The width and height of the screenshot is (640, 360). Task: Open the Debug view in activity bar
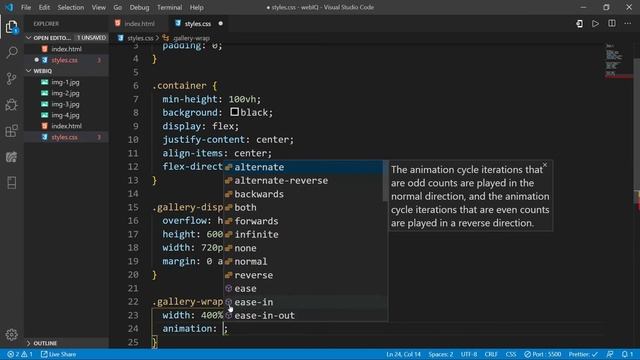(11, 104)
